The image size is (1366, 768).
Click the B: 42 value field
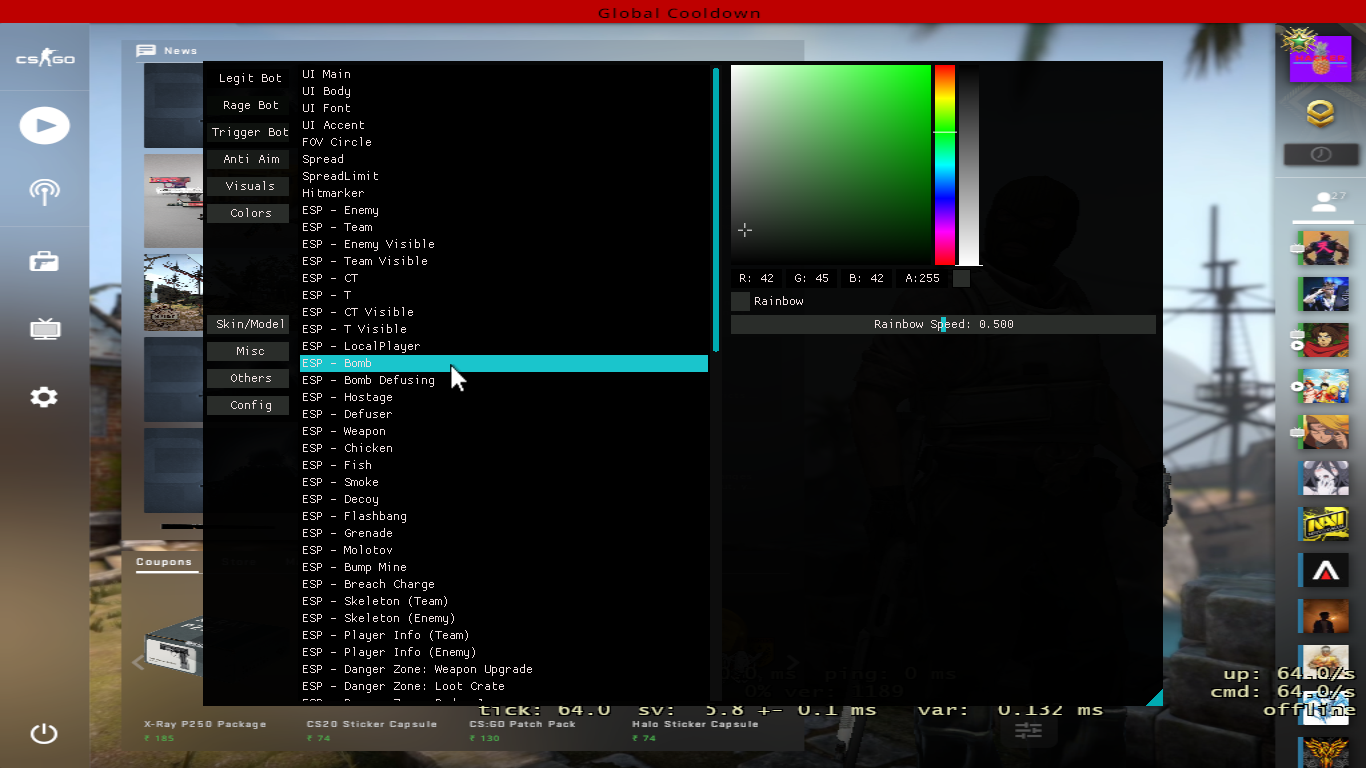pyautogui.click(x=867, y=278)
